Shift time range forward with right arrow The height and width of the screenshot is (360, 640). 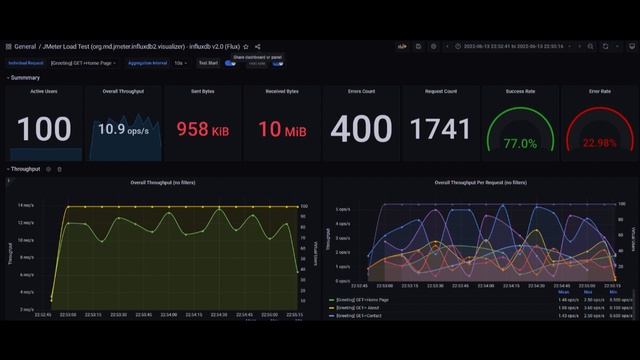click(x=580, y=47)
